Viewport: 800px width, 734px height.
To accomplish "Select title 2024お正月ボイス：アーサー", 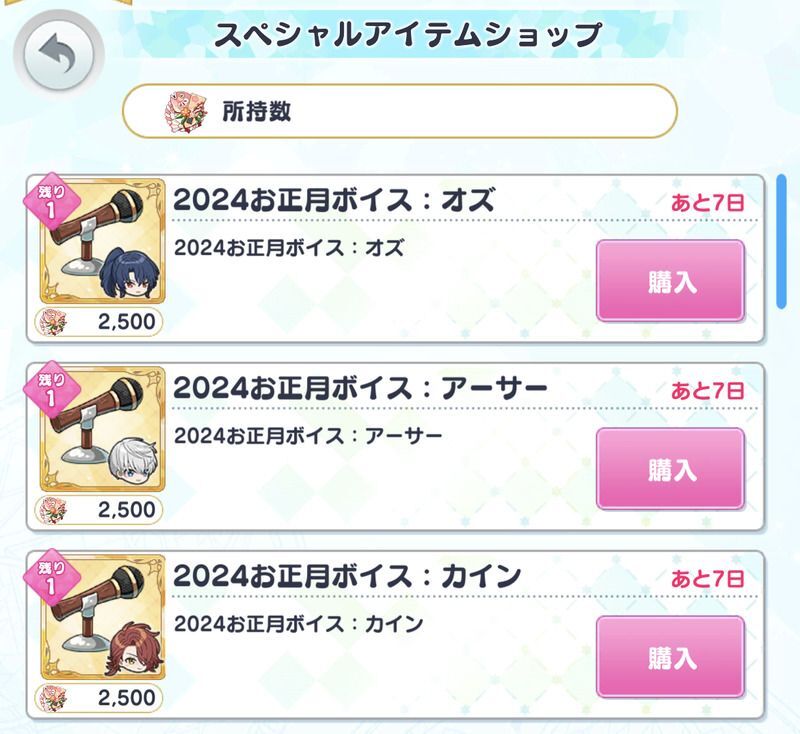I will [x=360, y=388].
